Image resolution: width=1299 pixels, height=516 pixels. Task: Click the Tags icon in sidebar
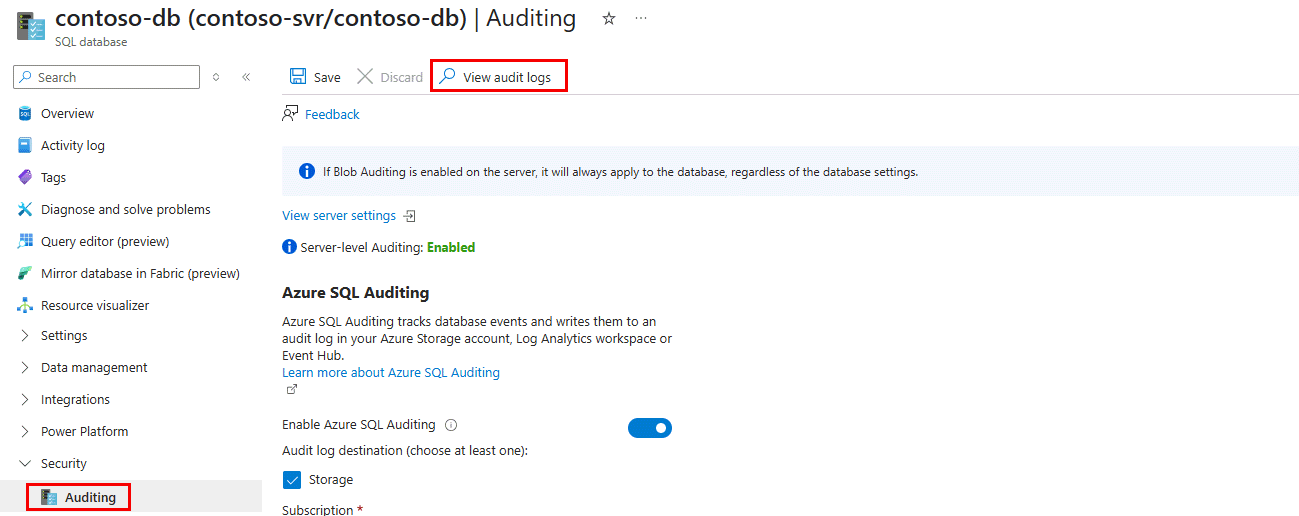(25, 177)
